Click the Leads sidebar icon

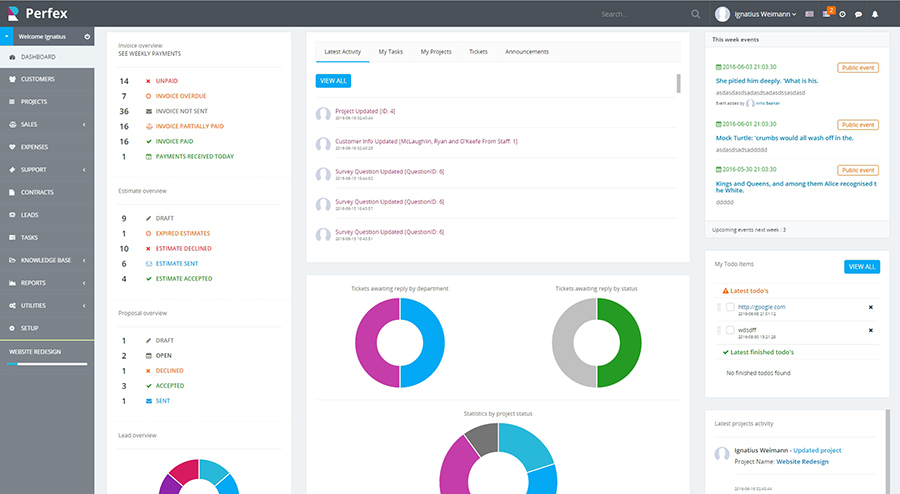pyautogui.click(x=11, y=215)
